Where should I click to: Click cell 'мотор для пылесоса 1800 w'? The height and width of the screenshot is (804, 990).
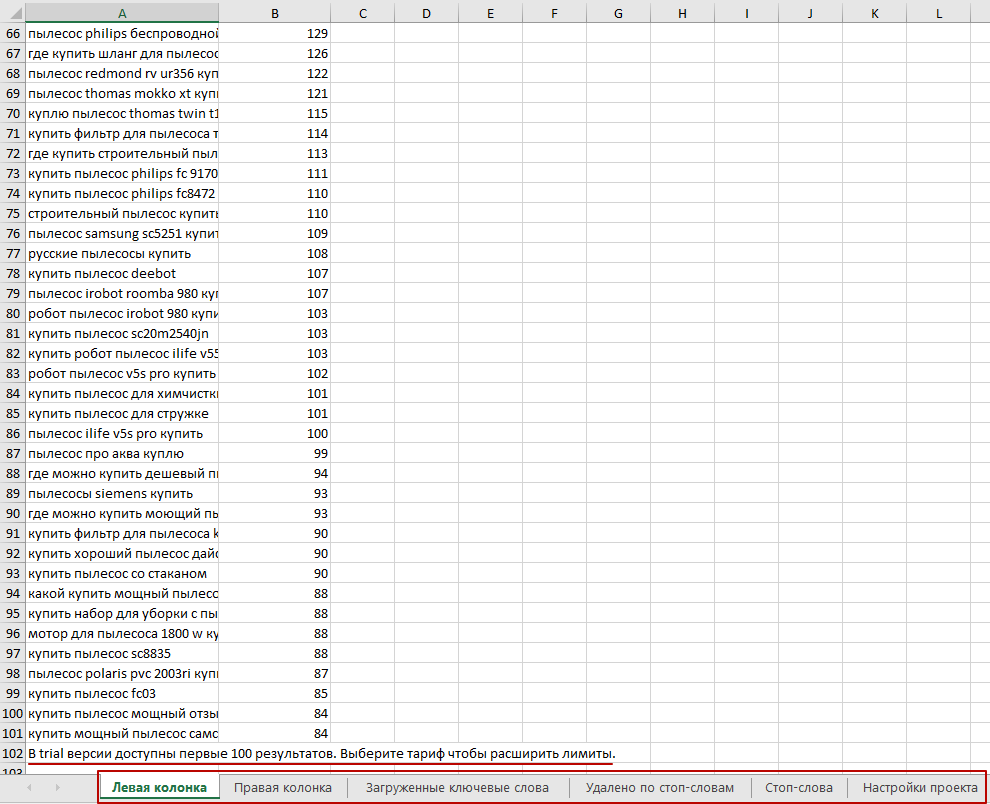pyautogui.click(x=122, y=633)
